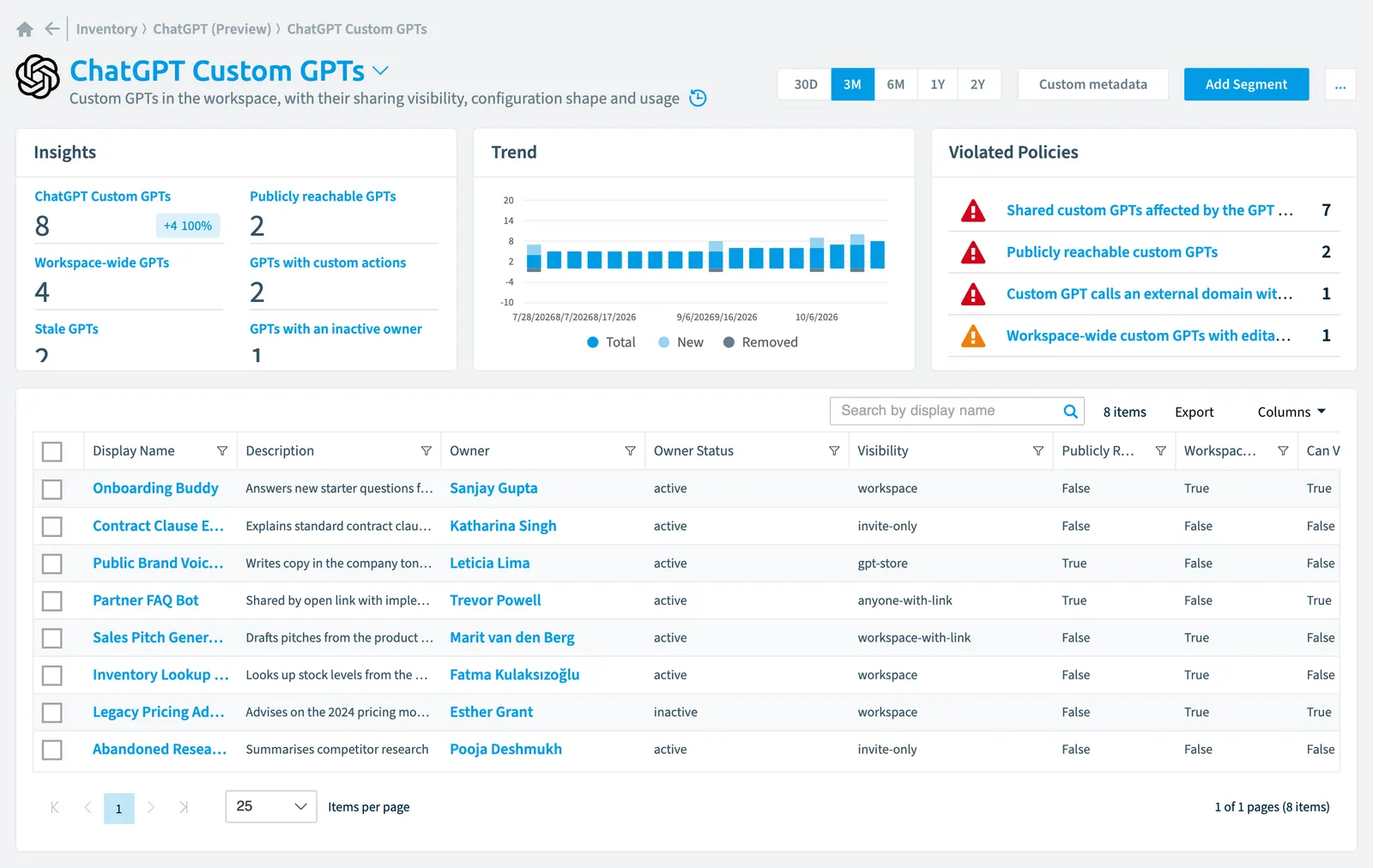The width and height of the screenshot is (1373, 868).
Task: Select the 3M time range
Action: coord(852,84)
